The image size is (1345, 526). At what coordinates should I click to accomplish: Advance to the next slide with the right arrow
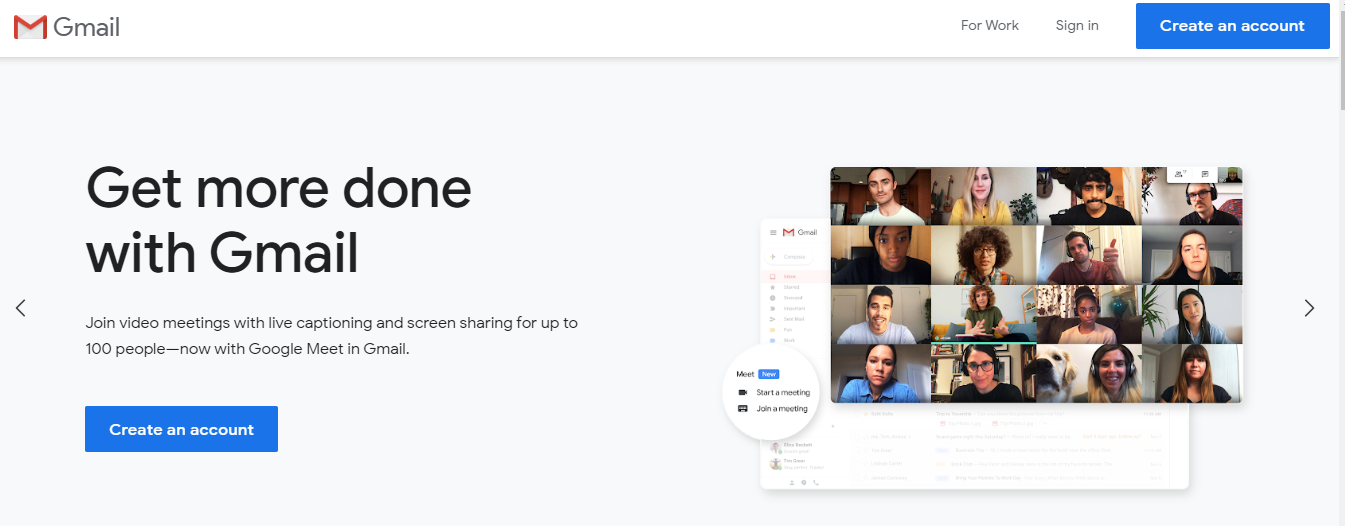[1309, 308]
